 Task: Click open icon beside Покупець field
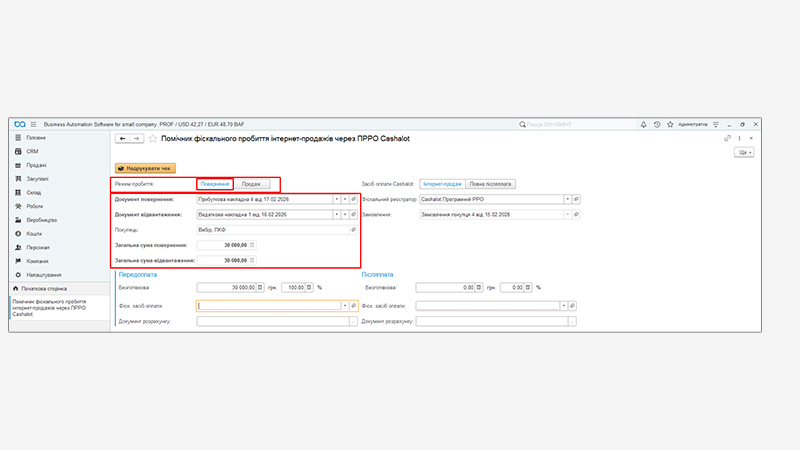pos(353,229)
